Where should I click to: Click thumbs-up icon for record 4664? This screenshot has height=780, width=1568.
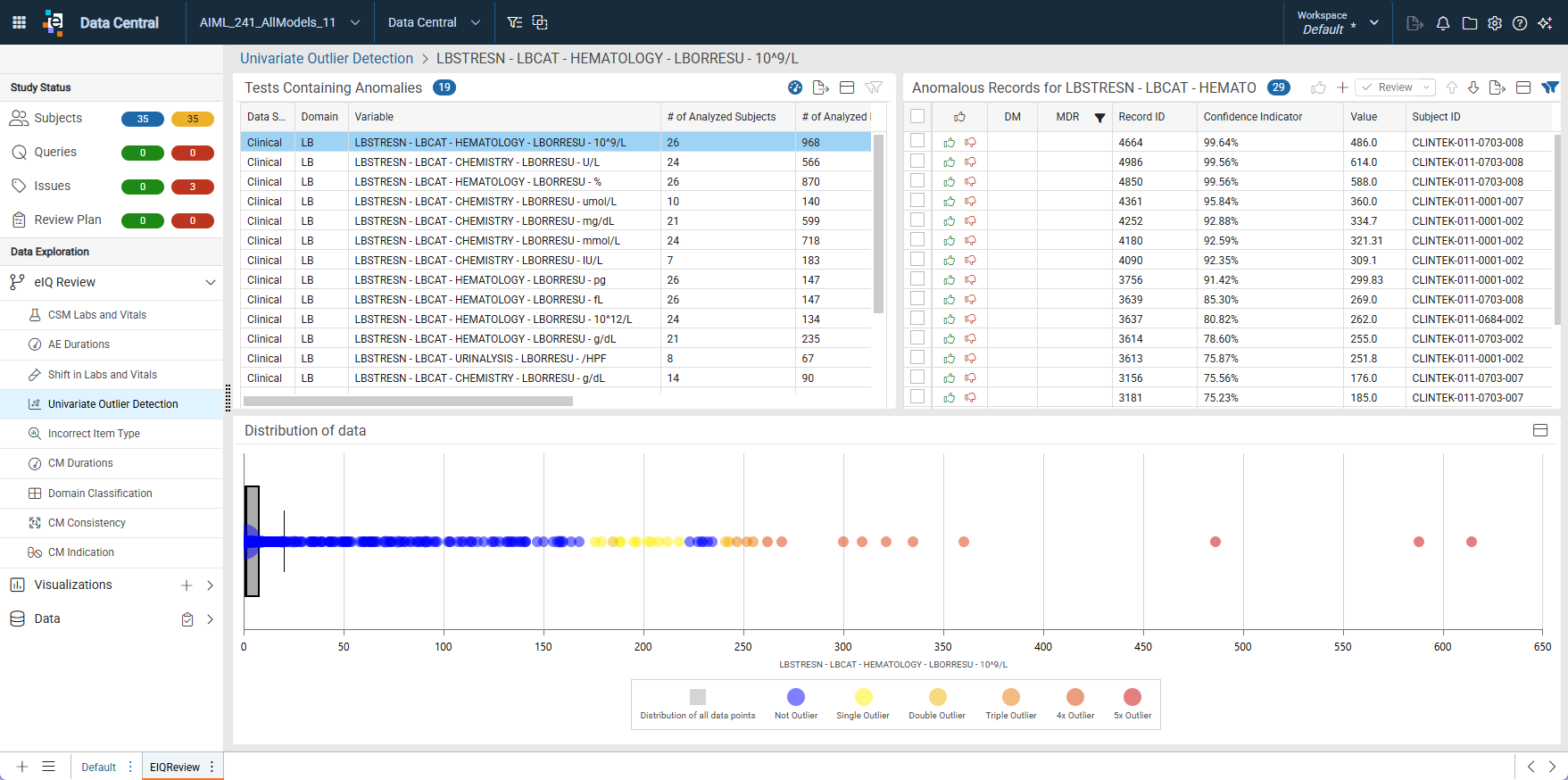tap(949, 142)
